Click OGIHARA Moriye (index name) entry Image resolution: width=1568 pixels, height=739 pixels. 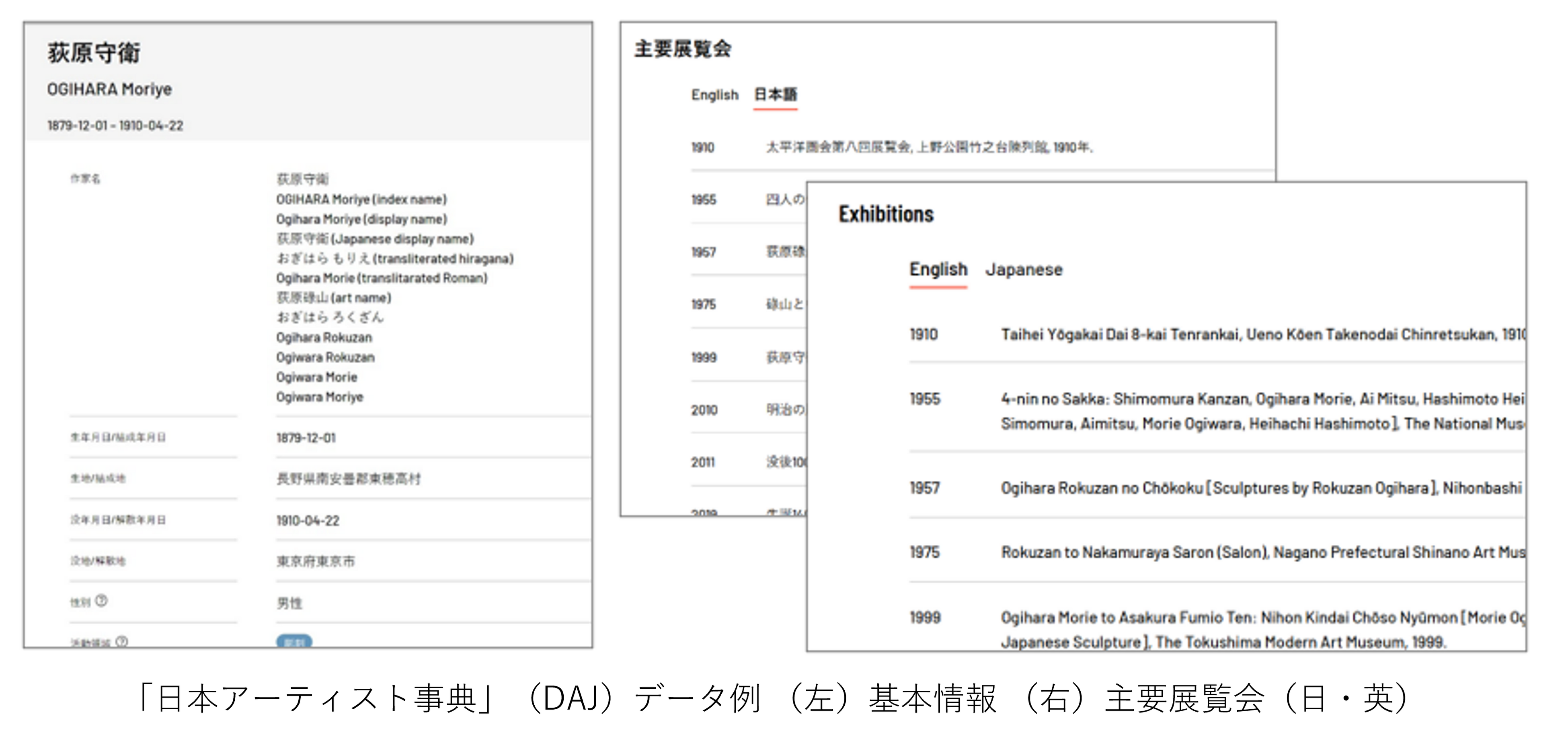pyautogui.click(x=361, y=199)
